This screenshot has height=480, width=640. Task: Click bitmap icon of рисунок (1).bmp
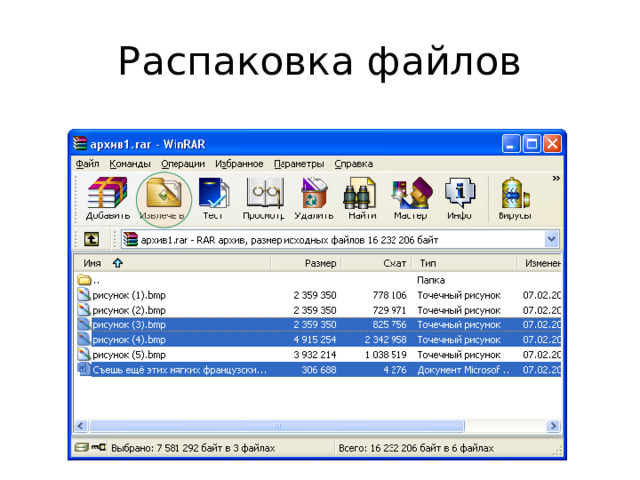click(x=83, y=295)
